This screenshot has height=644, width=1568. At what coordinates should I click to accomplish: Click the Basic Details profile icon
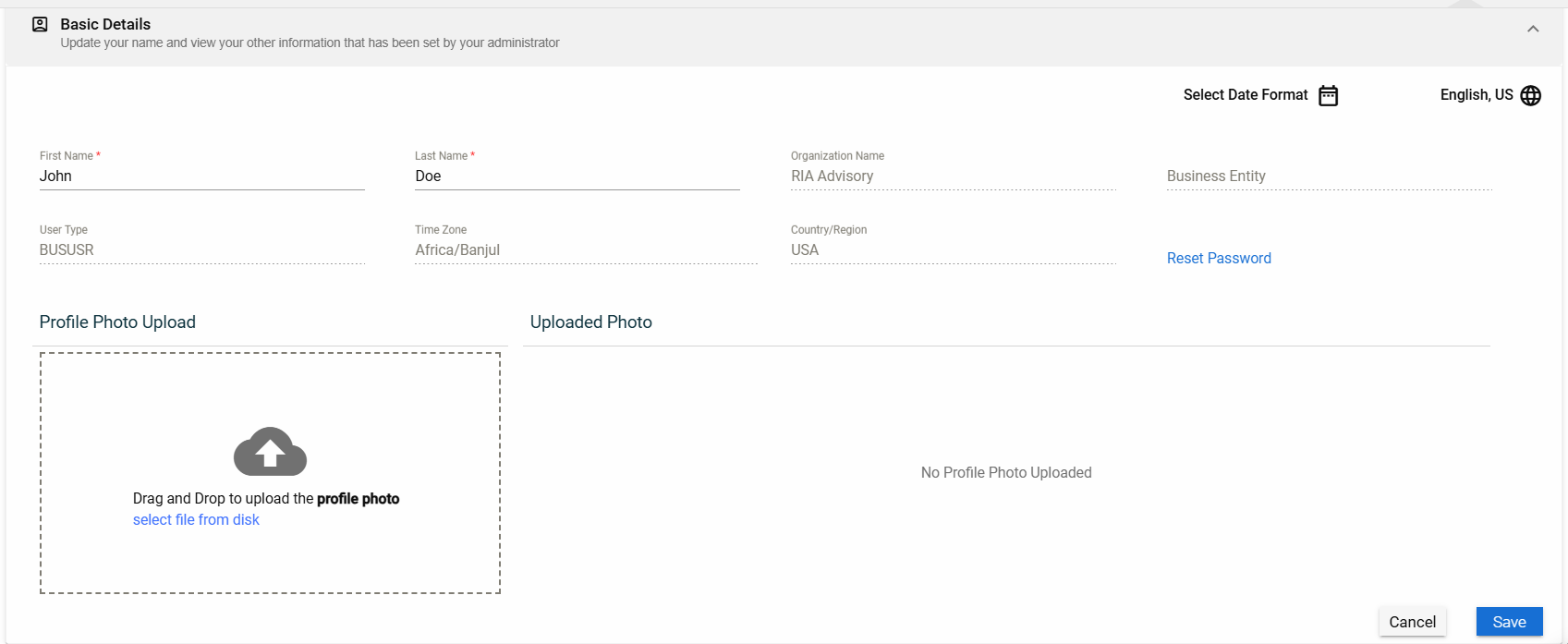coord(40,25)
